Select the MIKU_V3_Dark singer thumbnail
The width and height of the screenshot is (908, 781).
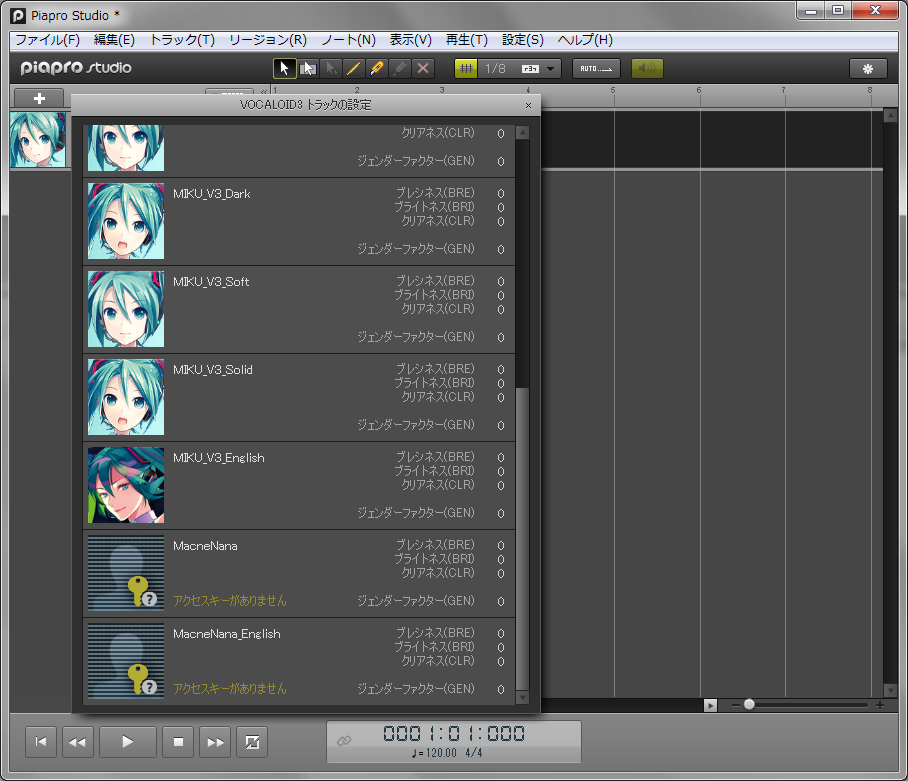click(126, 221)
